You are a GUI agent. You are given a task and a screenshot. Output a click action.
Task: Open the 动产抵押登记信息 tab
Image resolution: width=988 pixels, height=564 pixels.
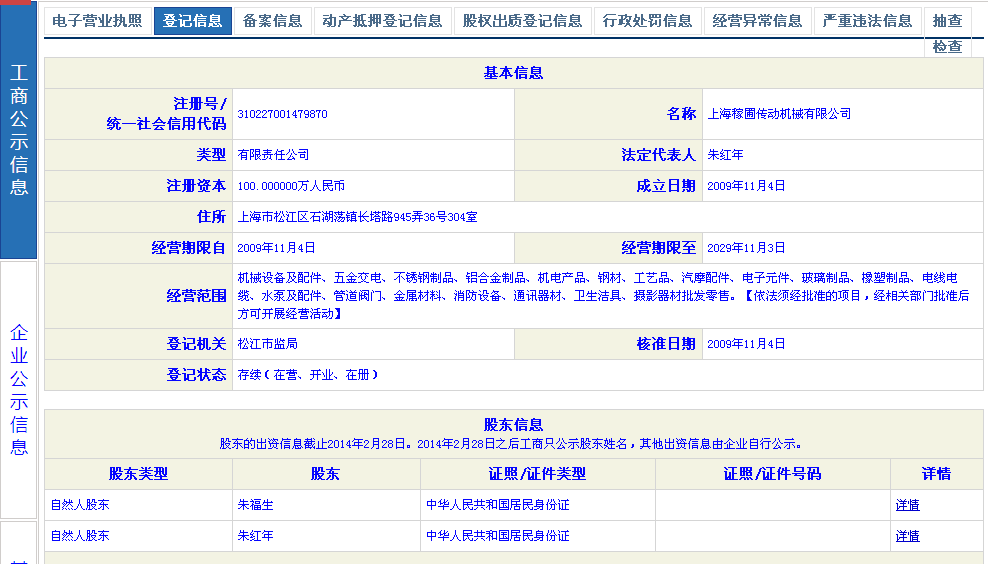click(x=381, y=21)
